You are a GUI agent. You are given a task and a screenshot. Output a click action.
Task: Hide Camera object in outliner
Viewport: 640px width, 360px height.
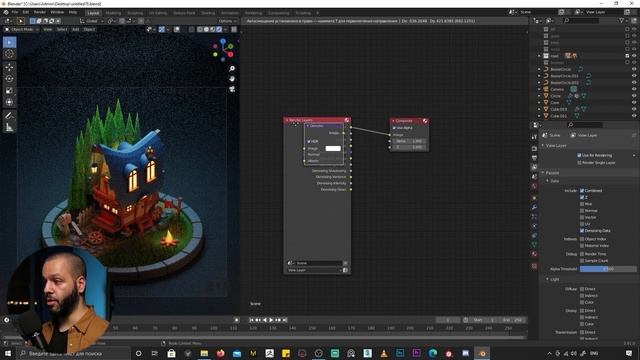pos(634,89)
